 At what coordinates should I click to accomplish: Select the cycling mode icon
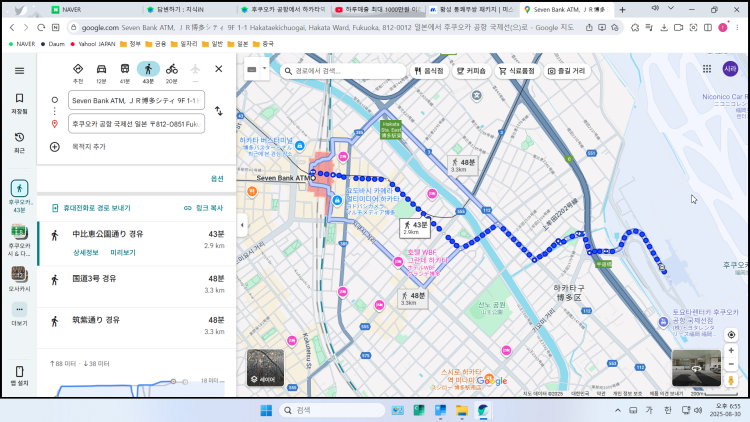(x=172, y=73)
